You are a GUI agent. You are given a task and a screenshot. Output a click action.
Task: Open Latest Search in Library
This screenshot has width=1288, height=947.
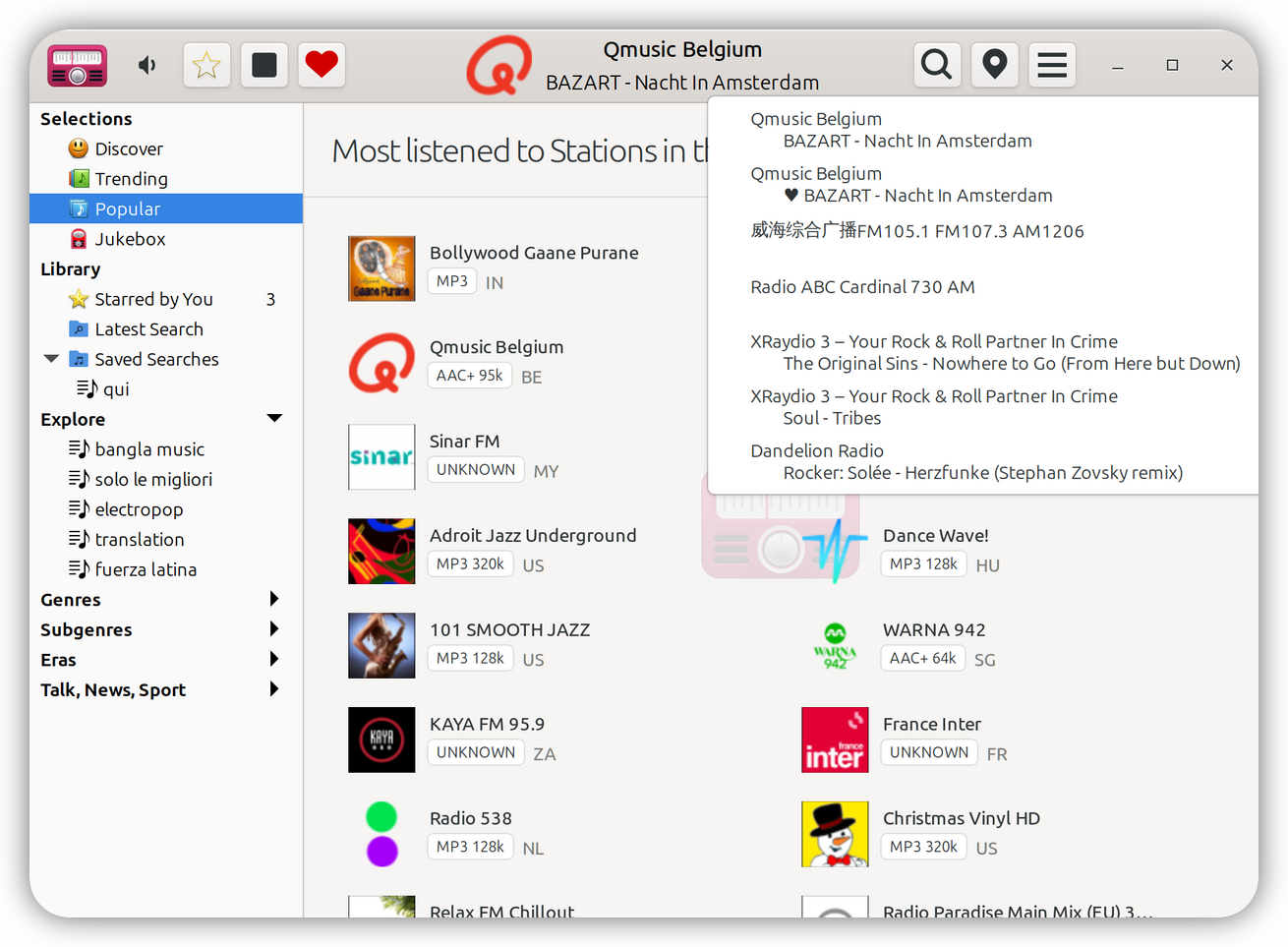click(148, 329)
